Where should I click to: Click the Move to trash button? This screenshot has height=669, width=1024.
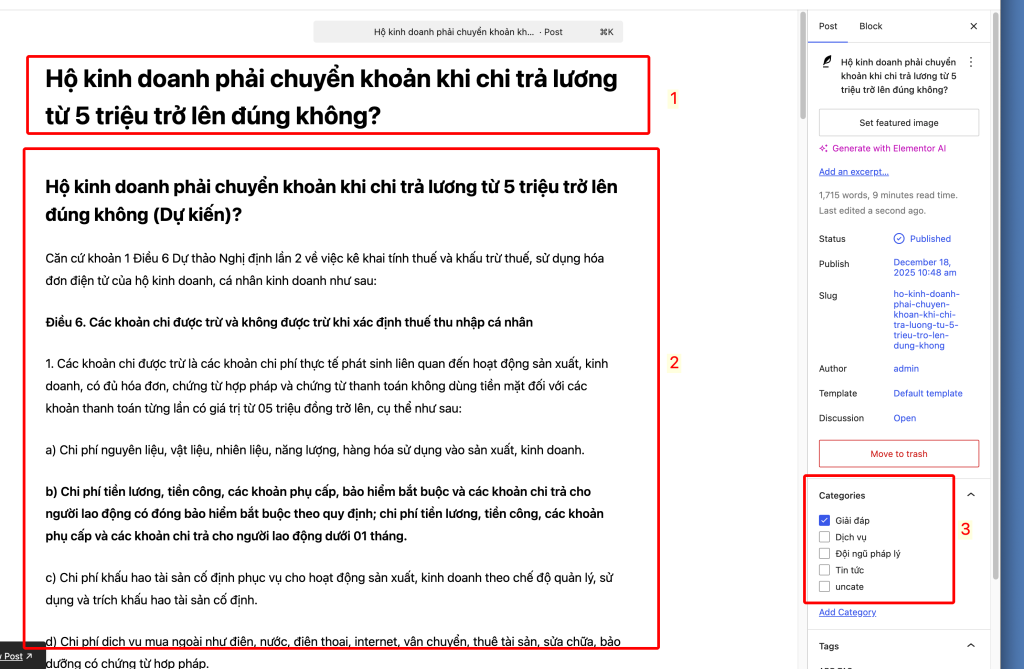coord(898,454)
